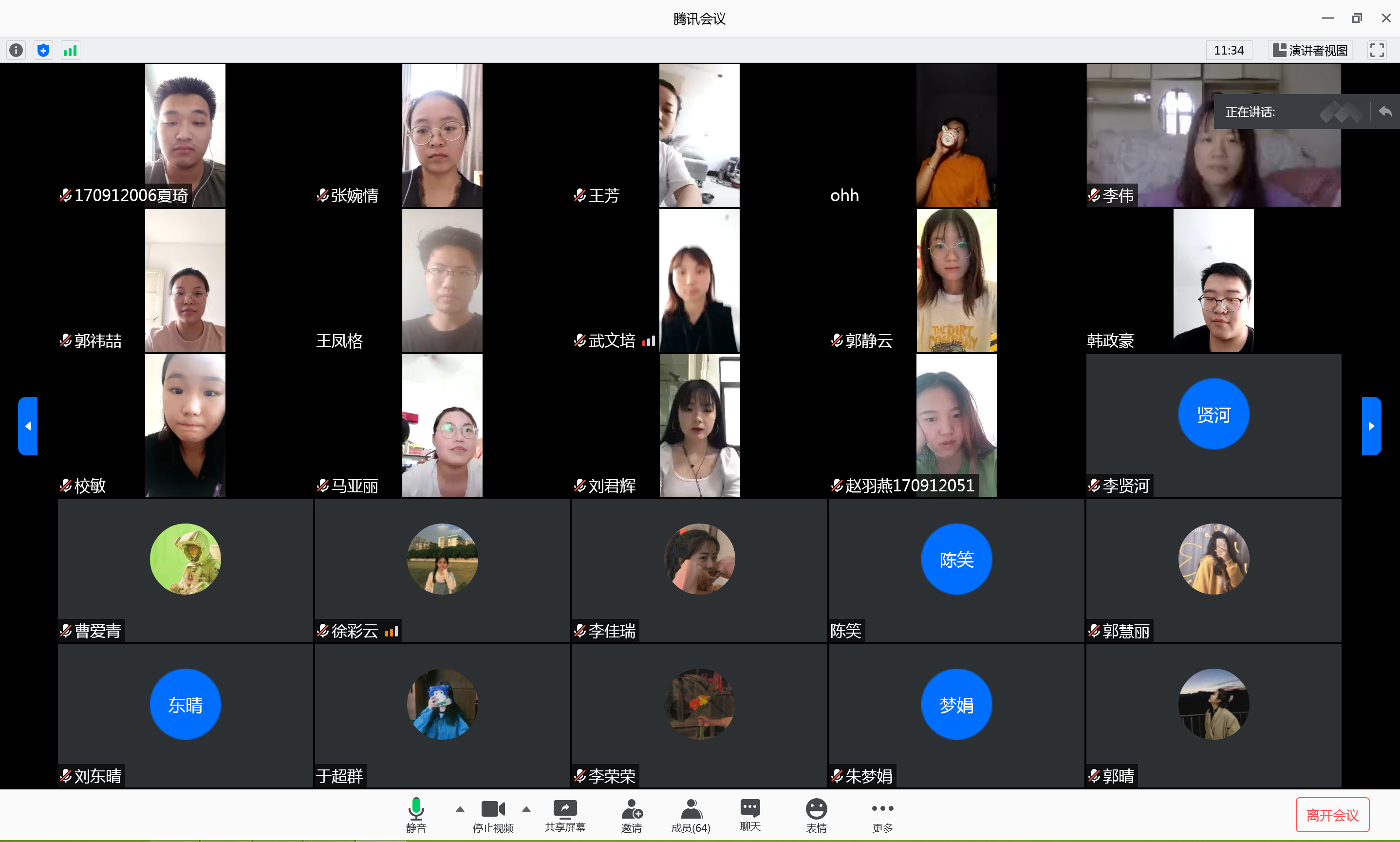Screen dimensions: 1400x842
Task: Open the 邀请 invite dialog
Action: coord(632,815)
